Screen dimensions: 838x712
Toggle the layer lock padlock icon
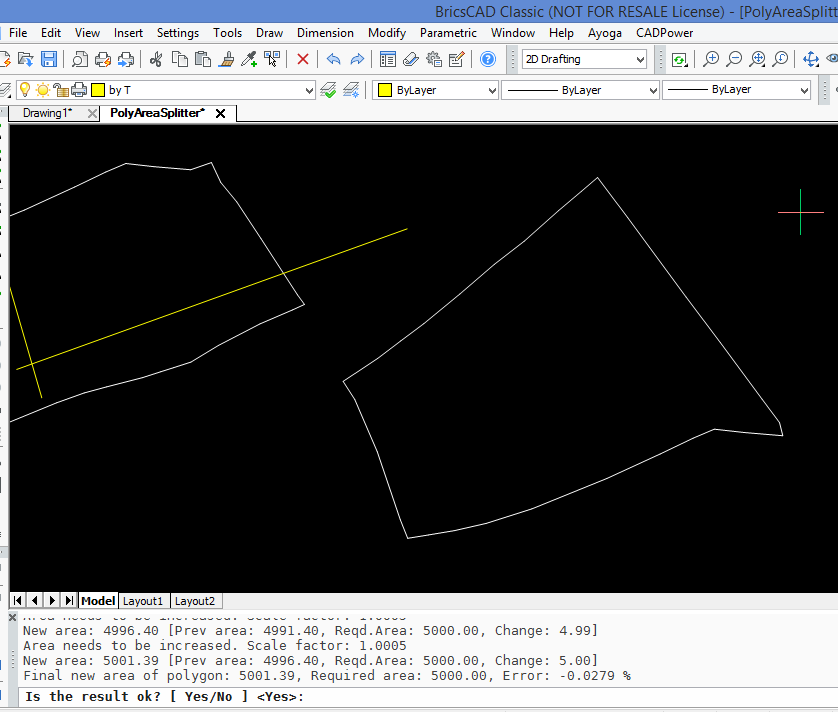pyautogui.click(x=60, y=90)
